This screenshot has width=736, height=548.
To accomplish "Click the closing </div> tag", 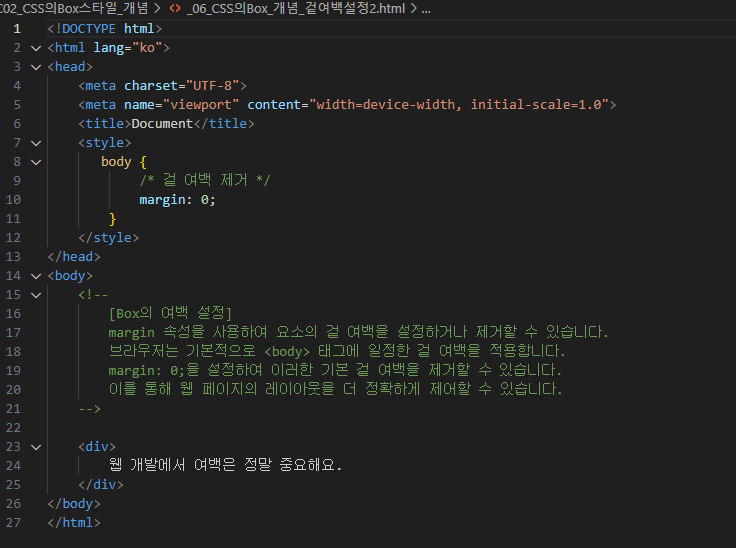I will pyautogui.click(x=101, y=485).
